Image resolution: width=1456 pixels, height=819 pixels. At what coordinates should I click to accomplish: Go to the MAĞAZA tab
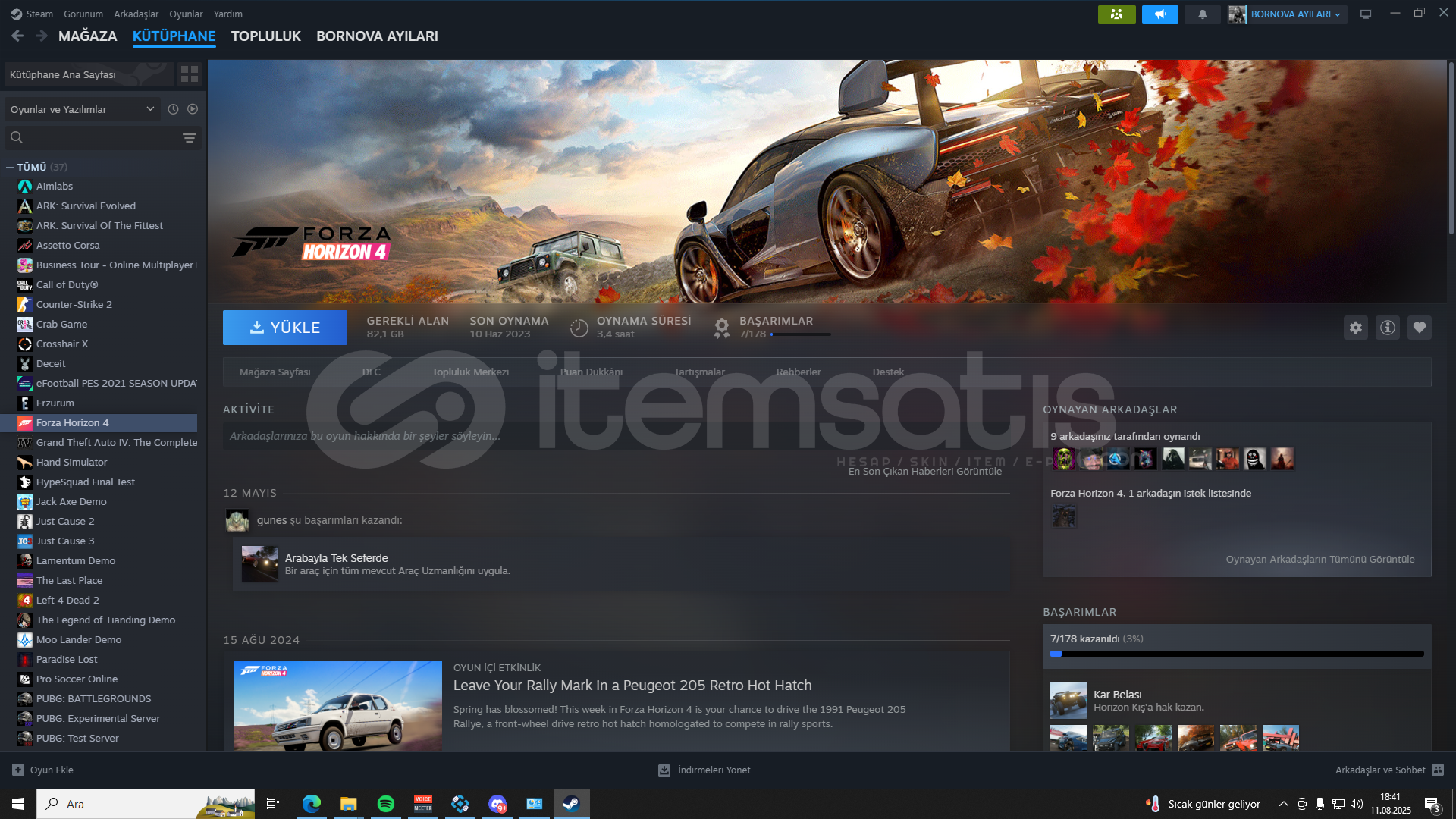88,36
